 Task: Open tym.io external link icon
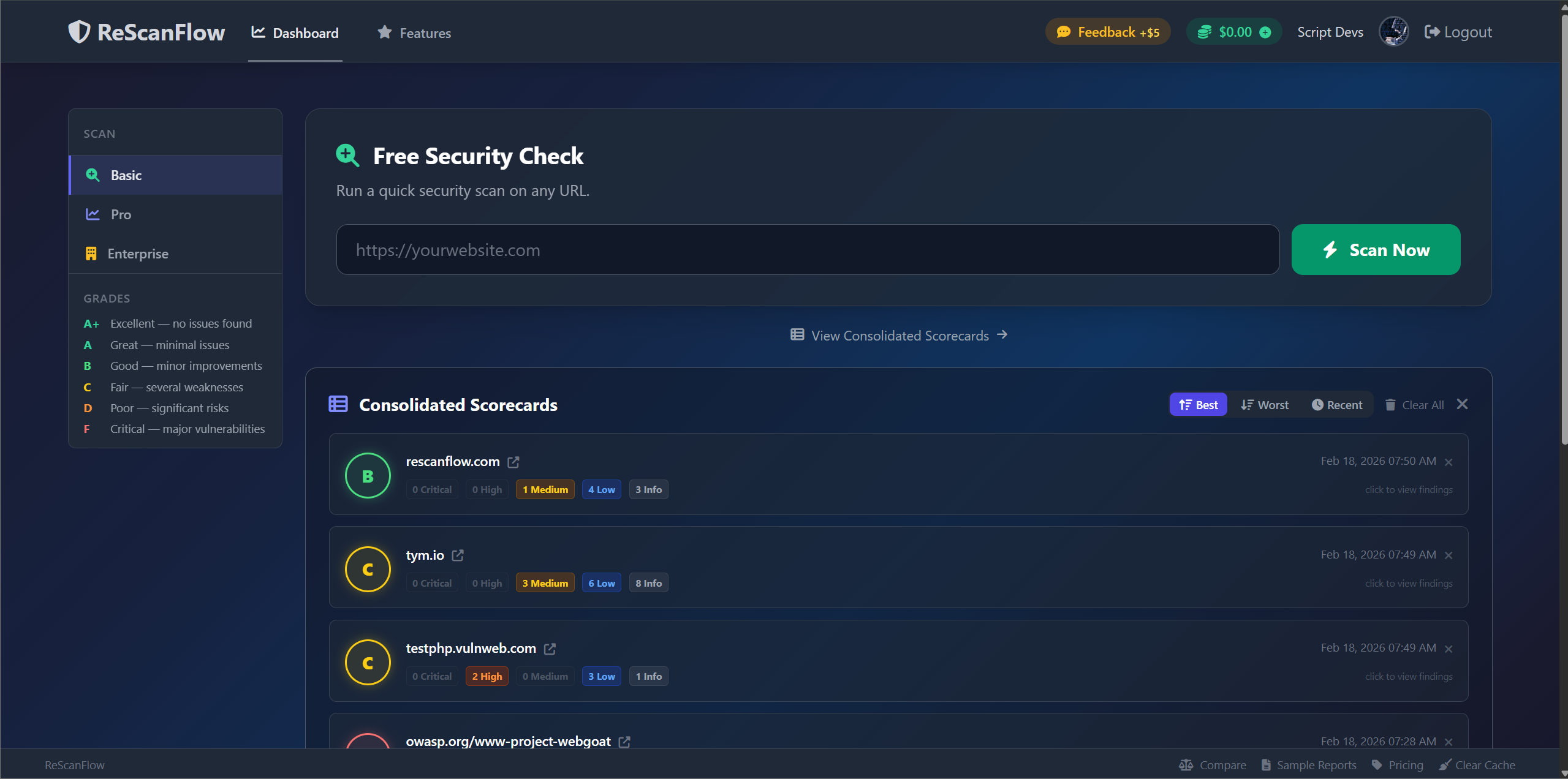point(458,555)
